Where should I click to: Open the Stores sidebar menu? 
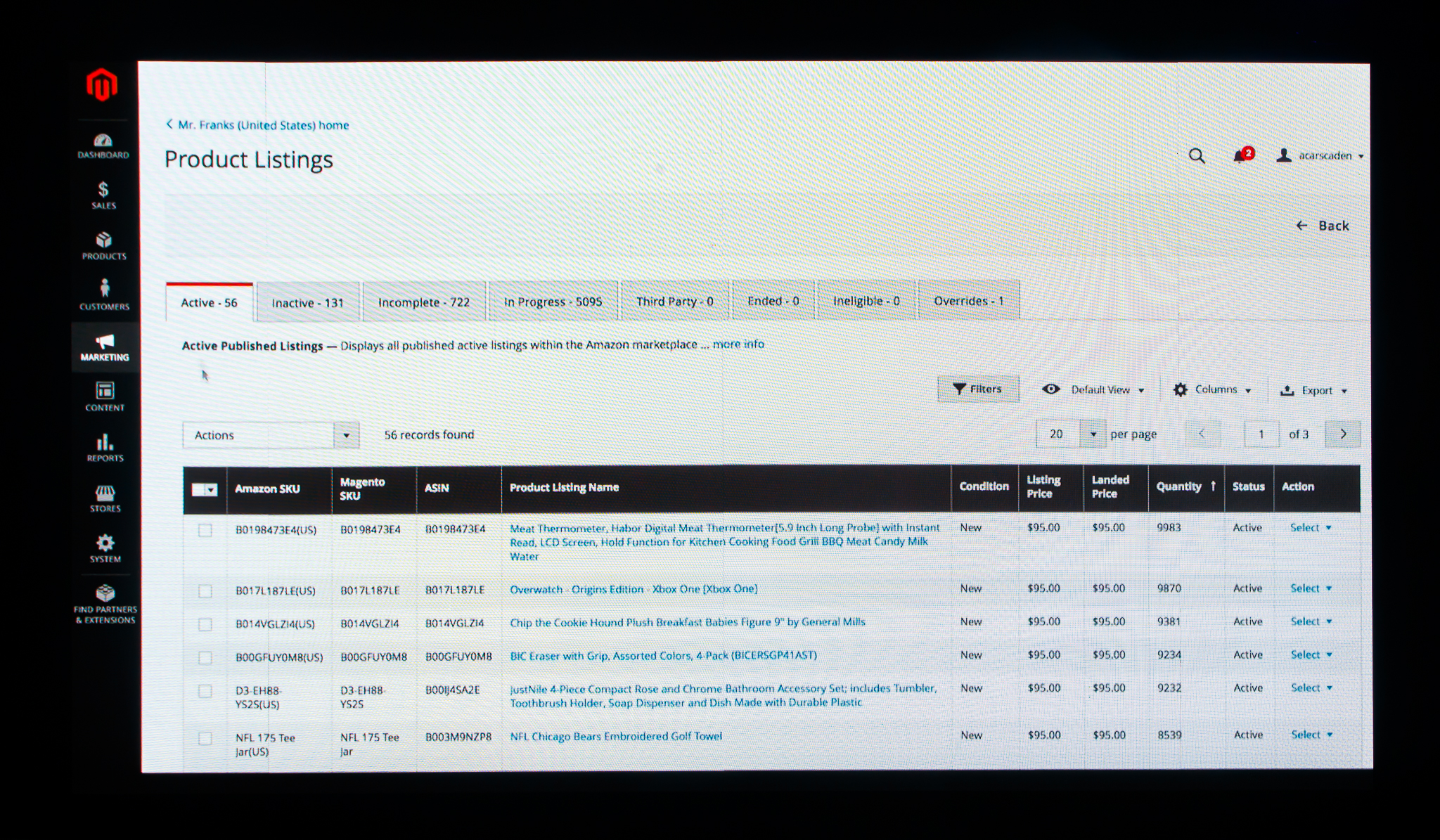pos(105,498)
